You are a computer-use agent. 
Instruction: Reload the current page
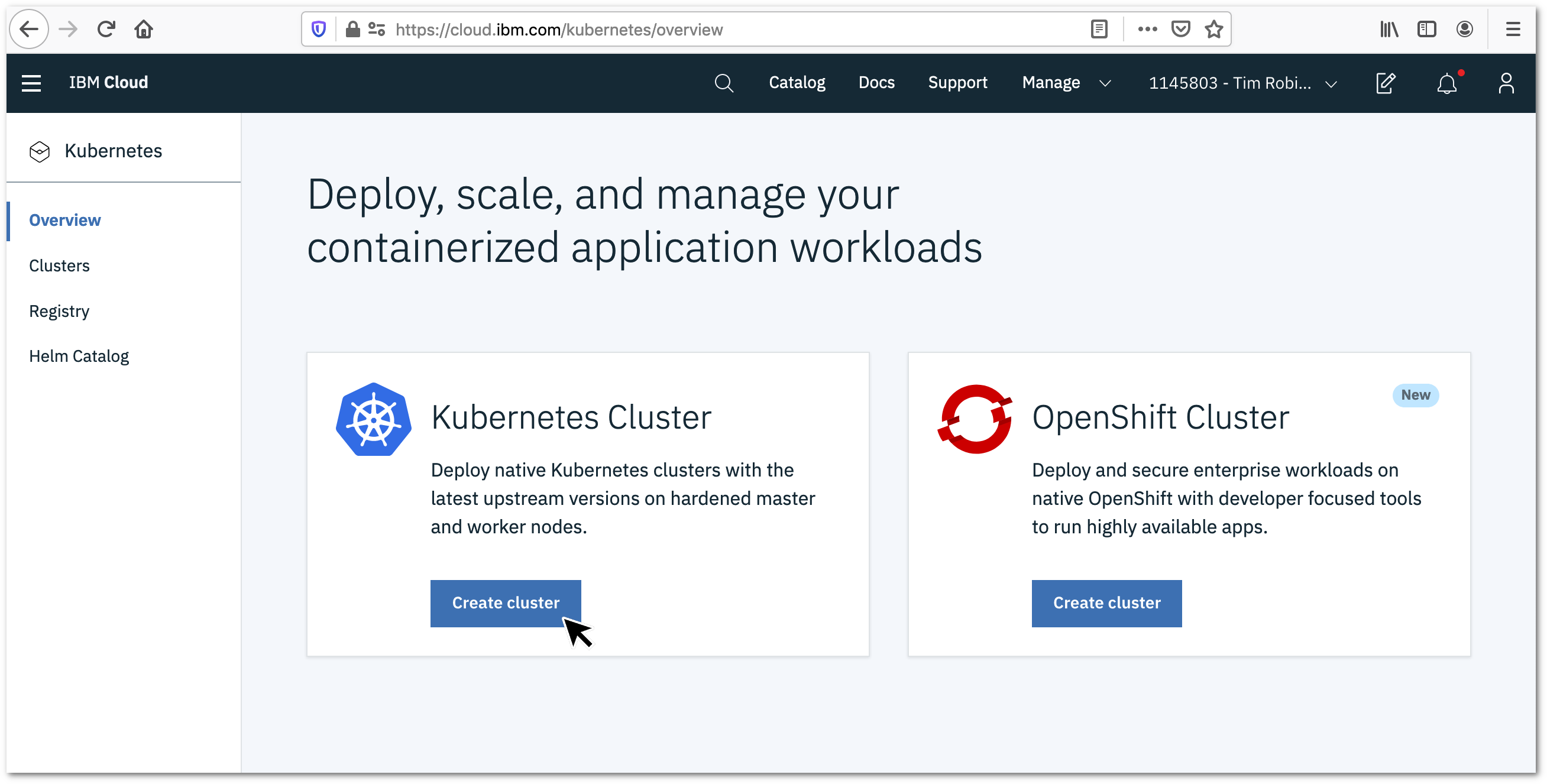pos(106,29)
